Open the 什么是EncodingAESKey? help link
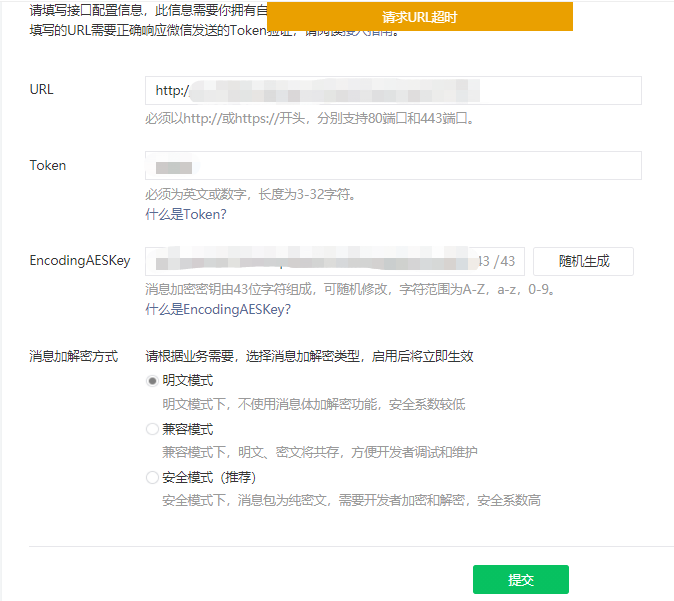Screen dimensions: 674x601 click(218, 309)
